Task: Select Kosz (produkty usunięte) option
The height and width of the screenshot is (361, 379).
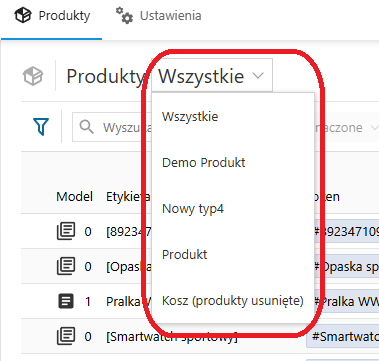Action: point(233,301)
